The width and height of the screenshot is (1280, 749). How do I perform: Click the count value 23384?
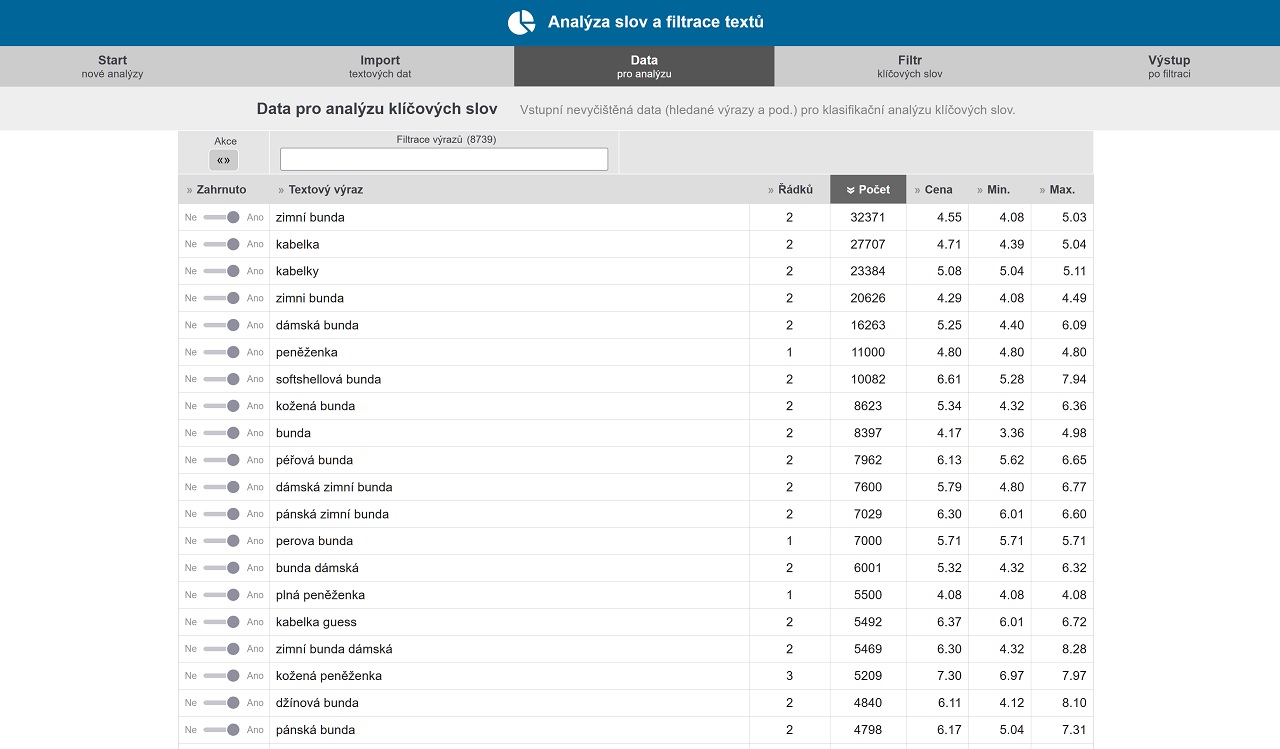(868, 271)
